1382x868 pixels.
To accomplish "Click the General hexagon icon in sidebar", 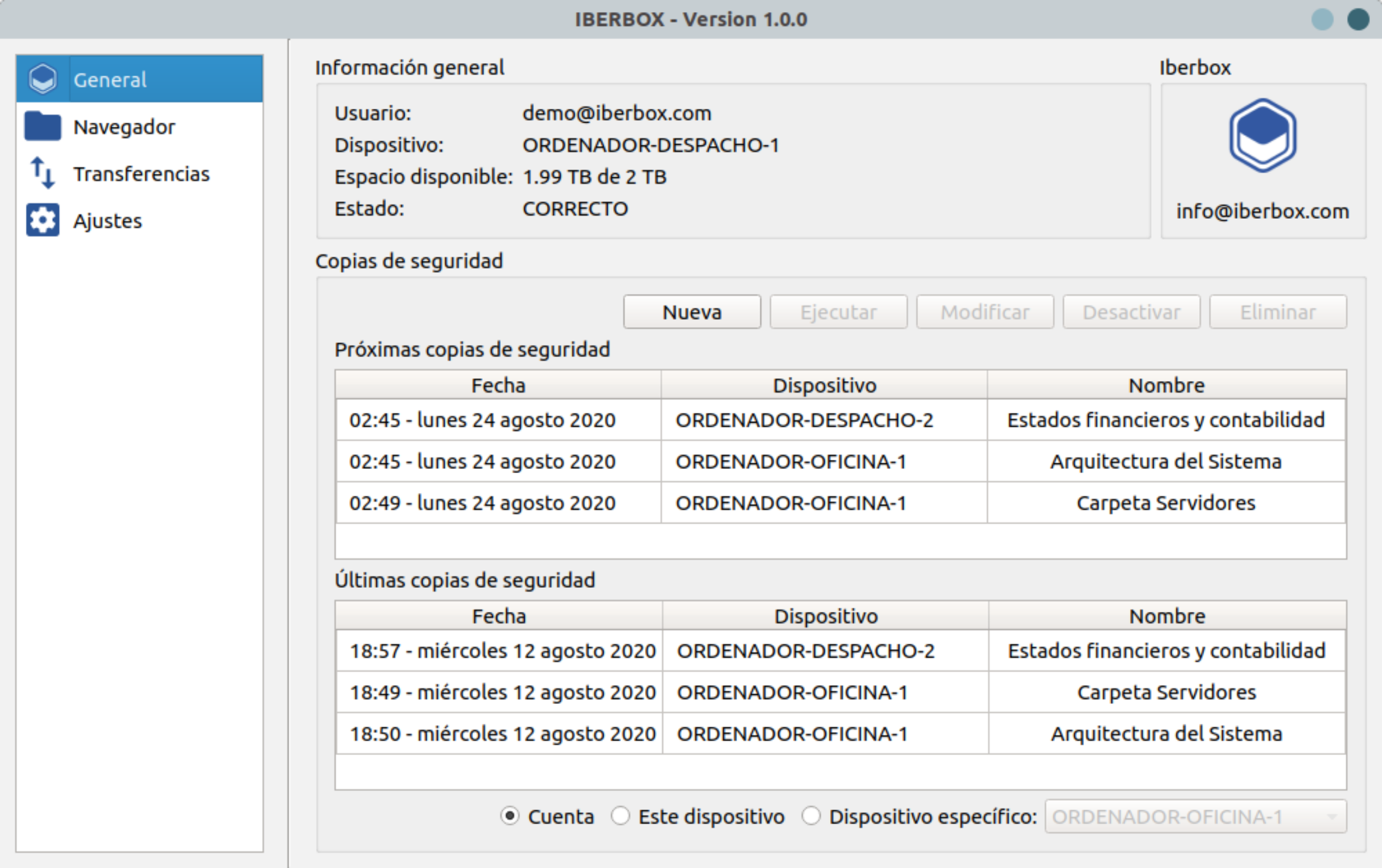I will point(43,79).
